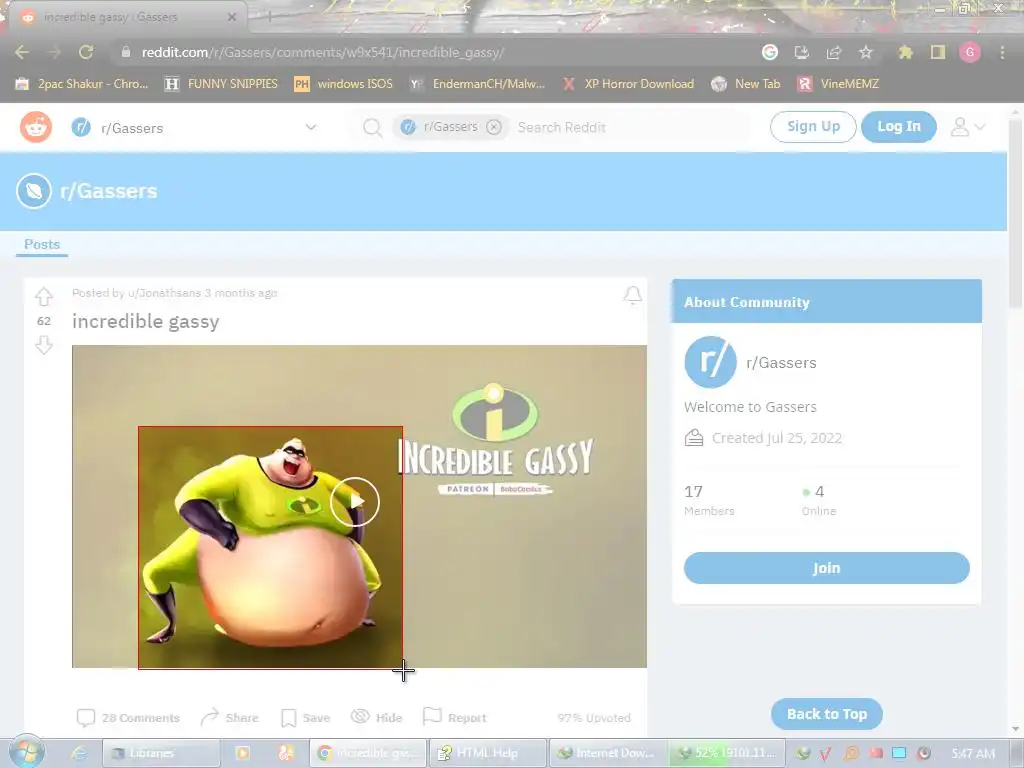Screen dimensions: 1024x768
Task: Open the install/download page icon in address bar
Action: 802,52
